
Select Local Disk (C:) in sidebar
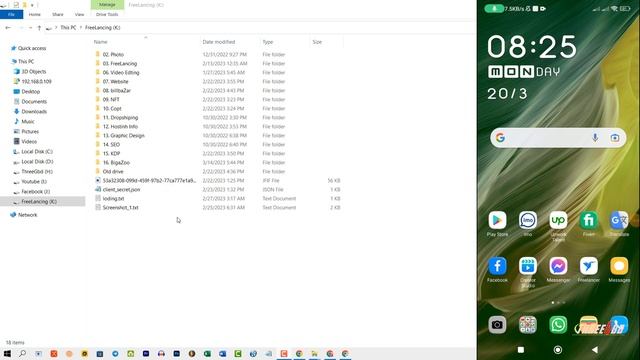tap(37, 151)
